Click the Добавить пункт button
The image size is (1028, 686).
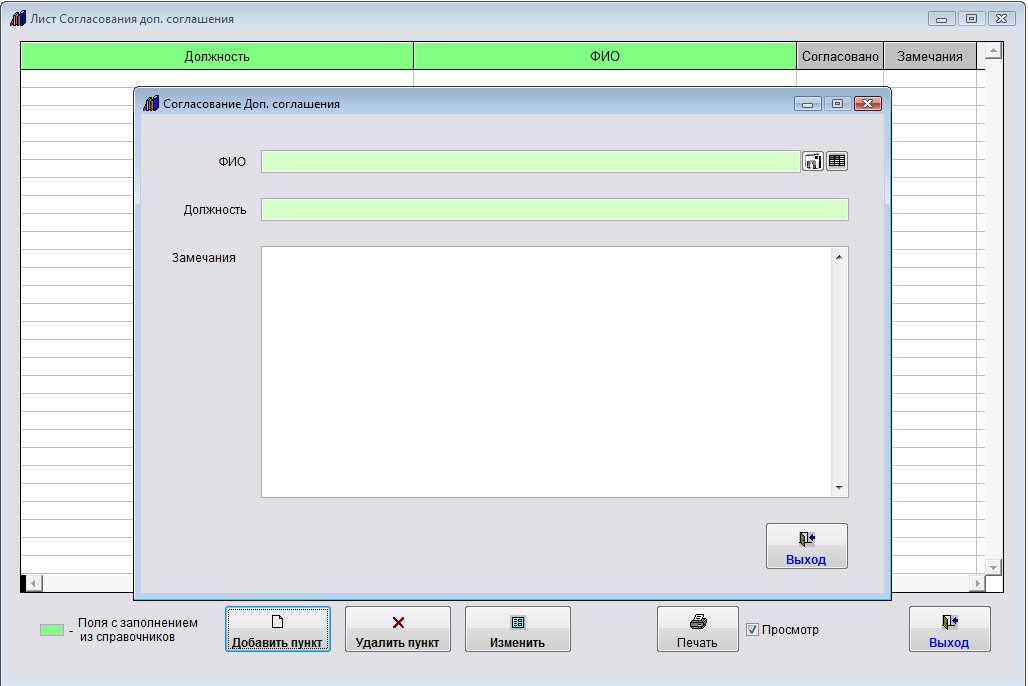pyautogui.click(x=278, y=629)
